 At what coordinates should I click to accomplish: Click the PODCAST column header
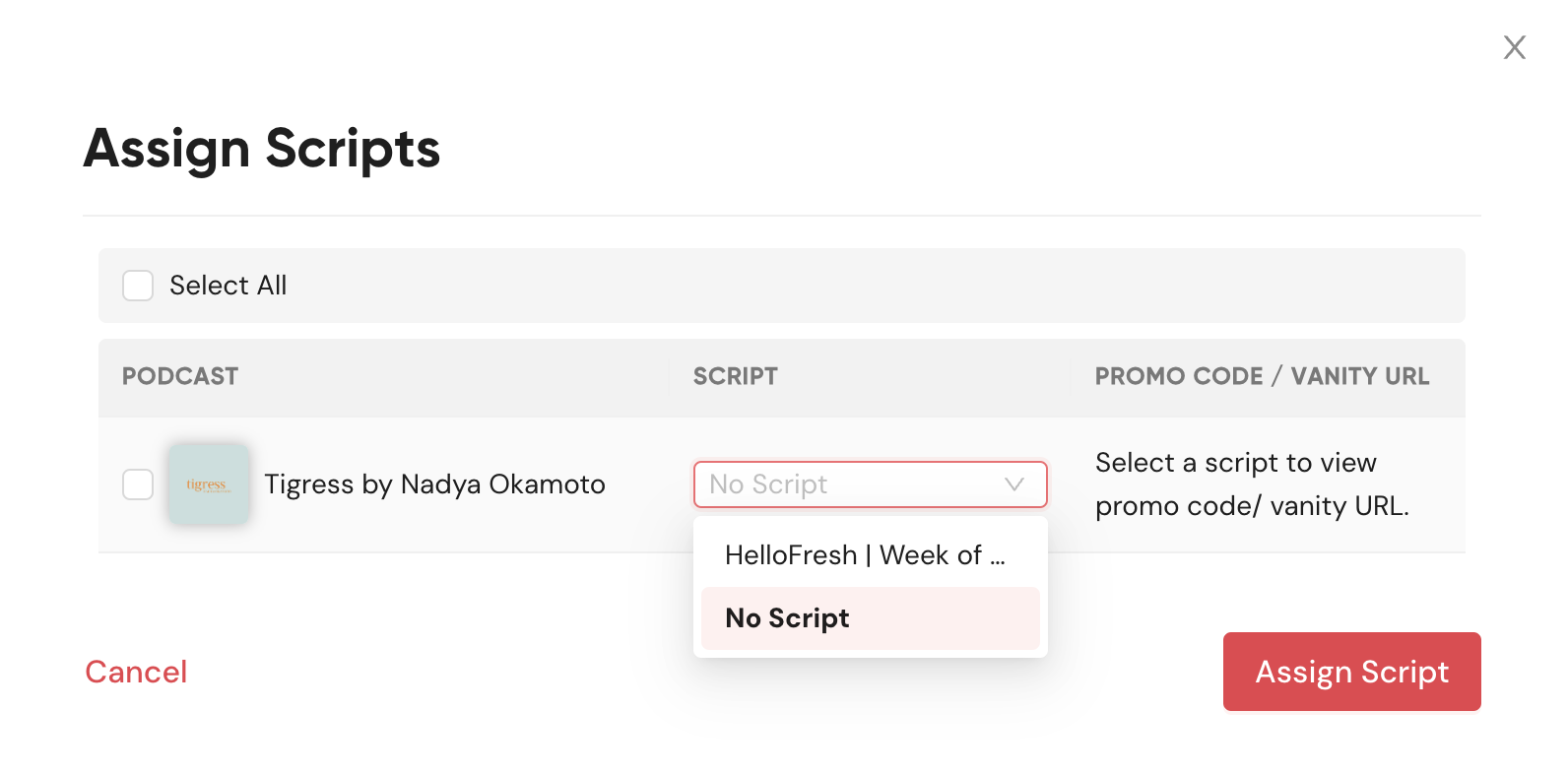(x=180, y=376)
